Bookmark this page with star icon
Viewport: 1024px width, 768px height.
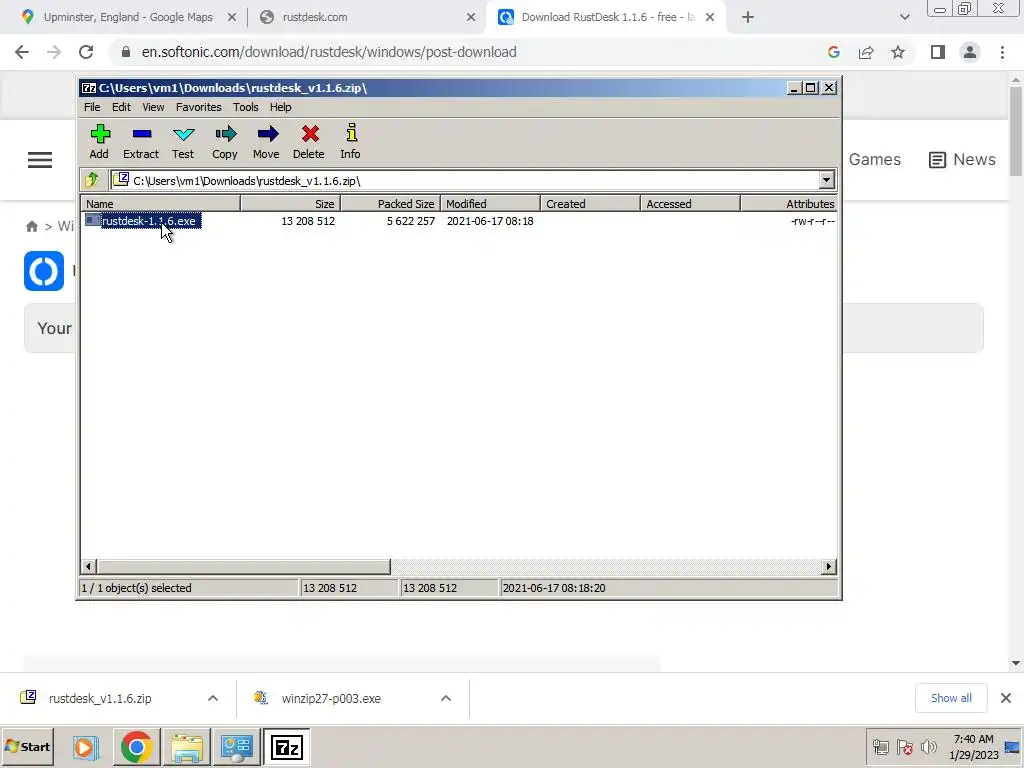[898, 52]
